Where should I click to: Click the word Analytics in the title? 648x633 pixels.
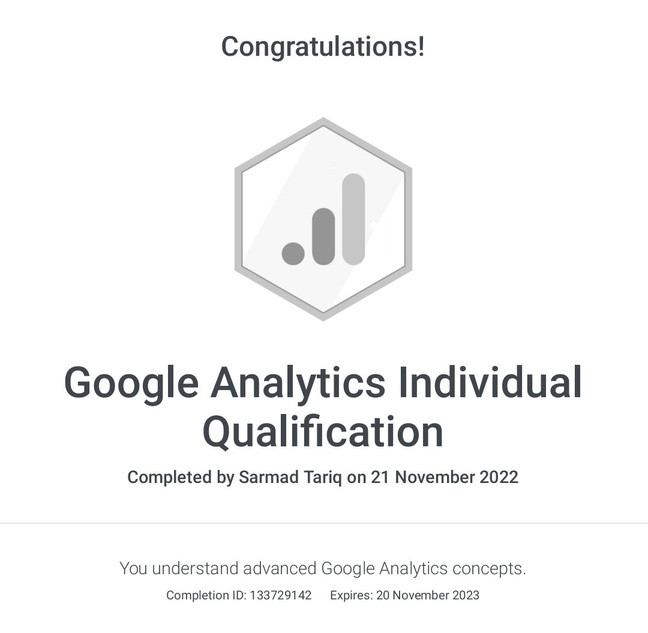point(302,384)
